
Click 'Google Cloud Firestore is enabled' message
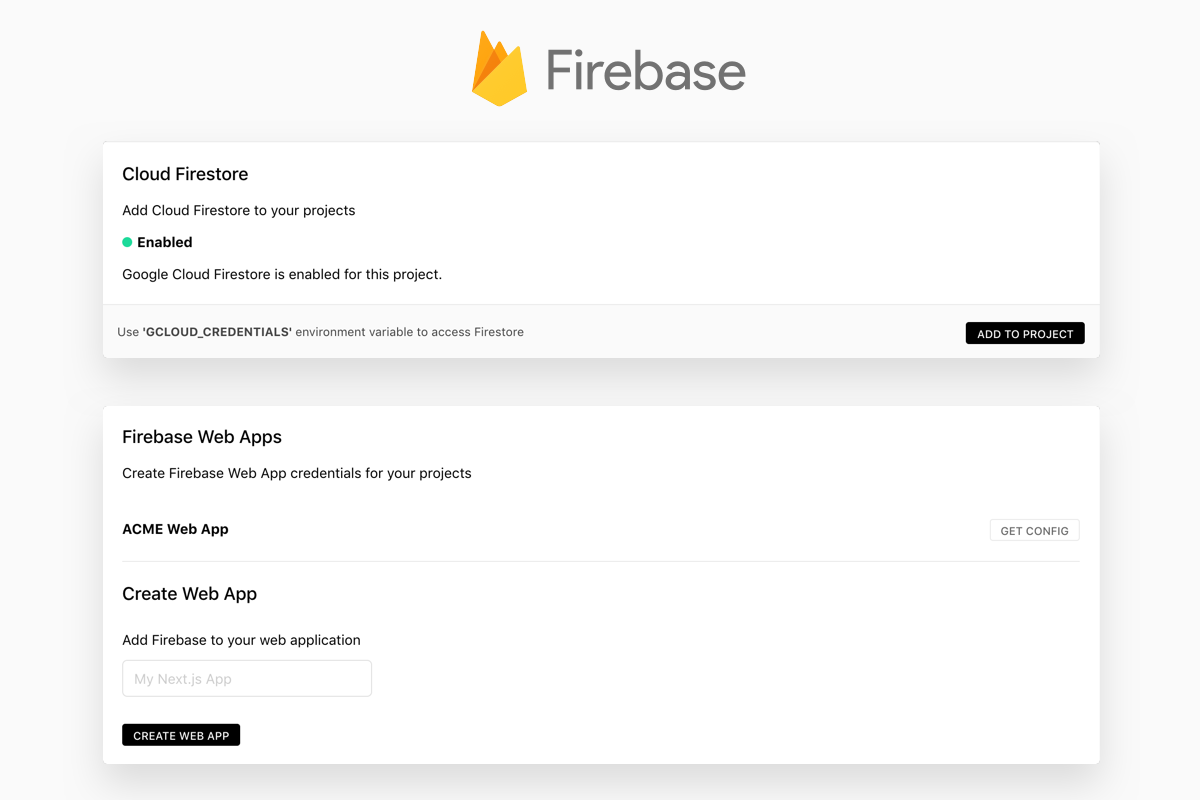(x=282, y=274)
